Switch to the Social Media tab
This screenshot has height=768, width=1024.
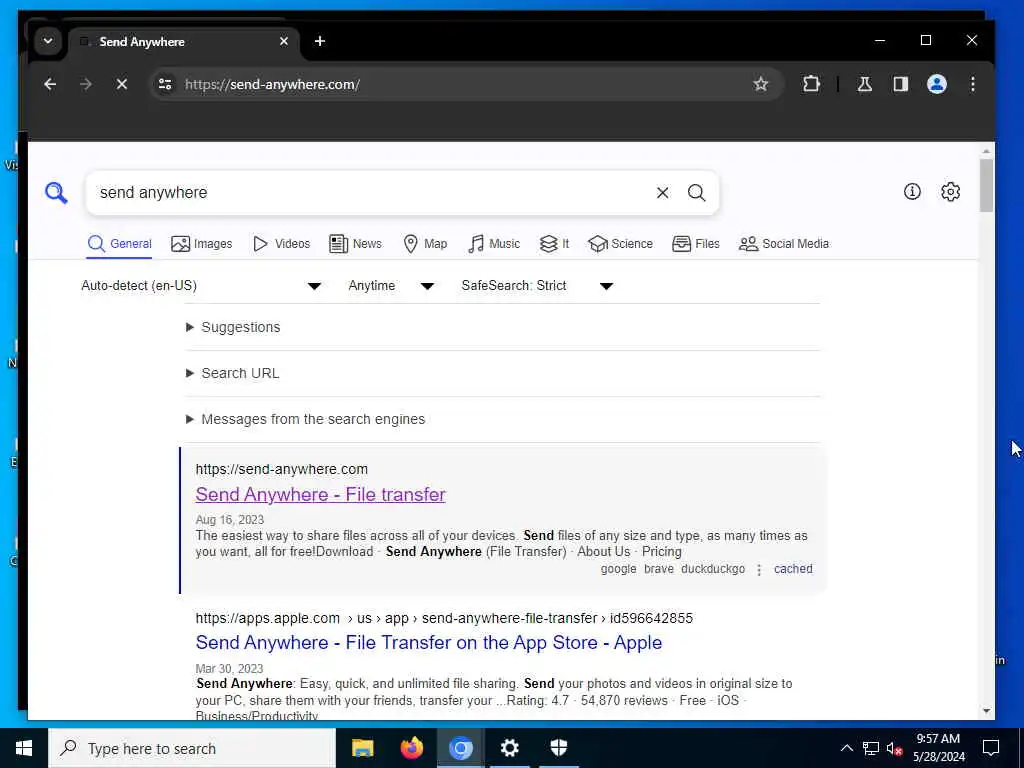coord(784,244)
